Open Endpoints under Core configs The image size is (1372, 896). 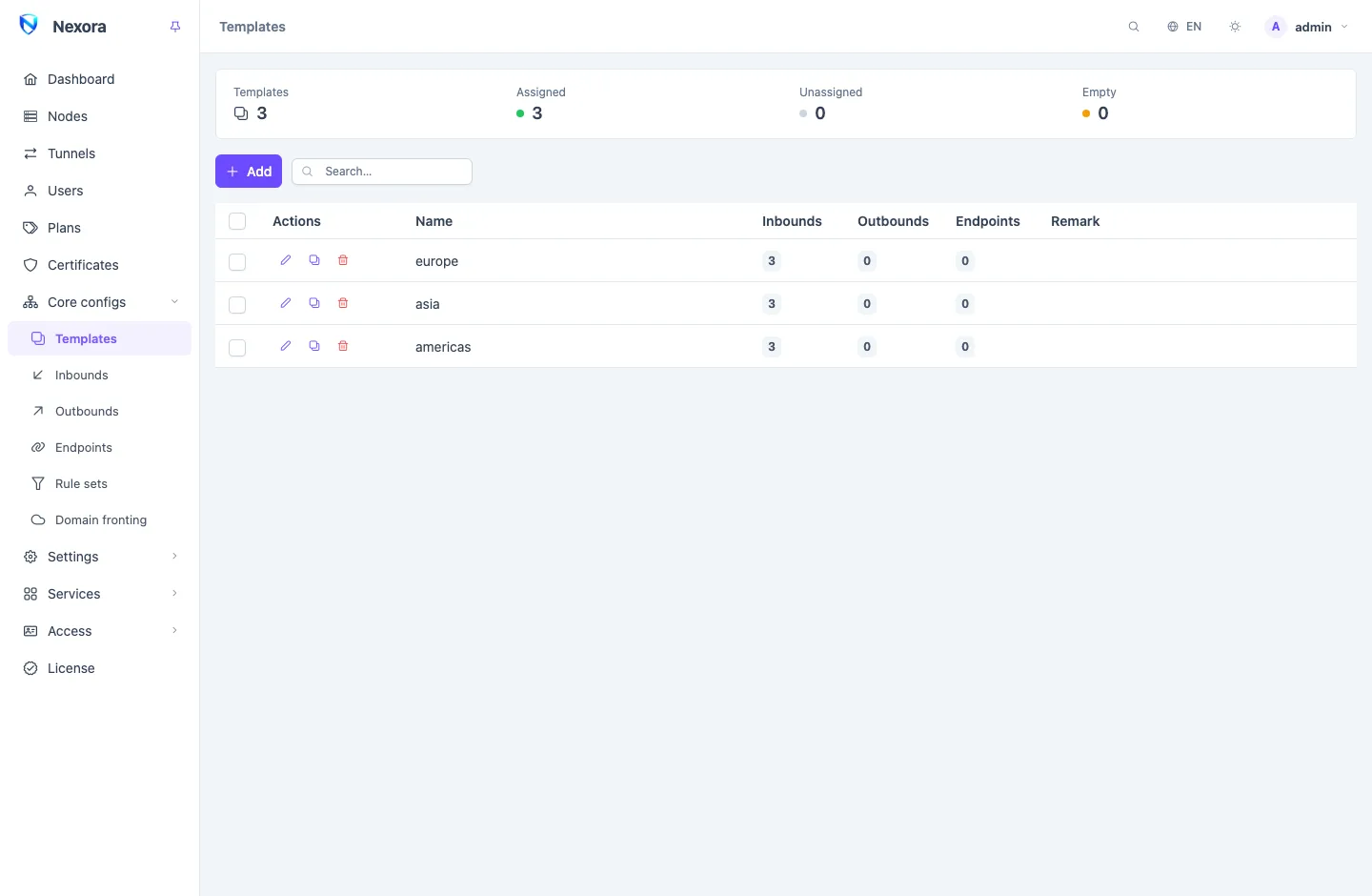point(100,447)
